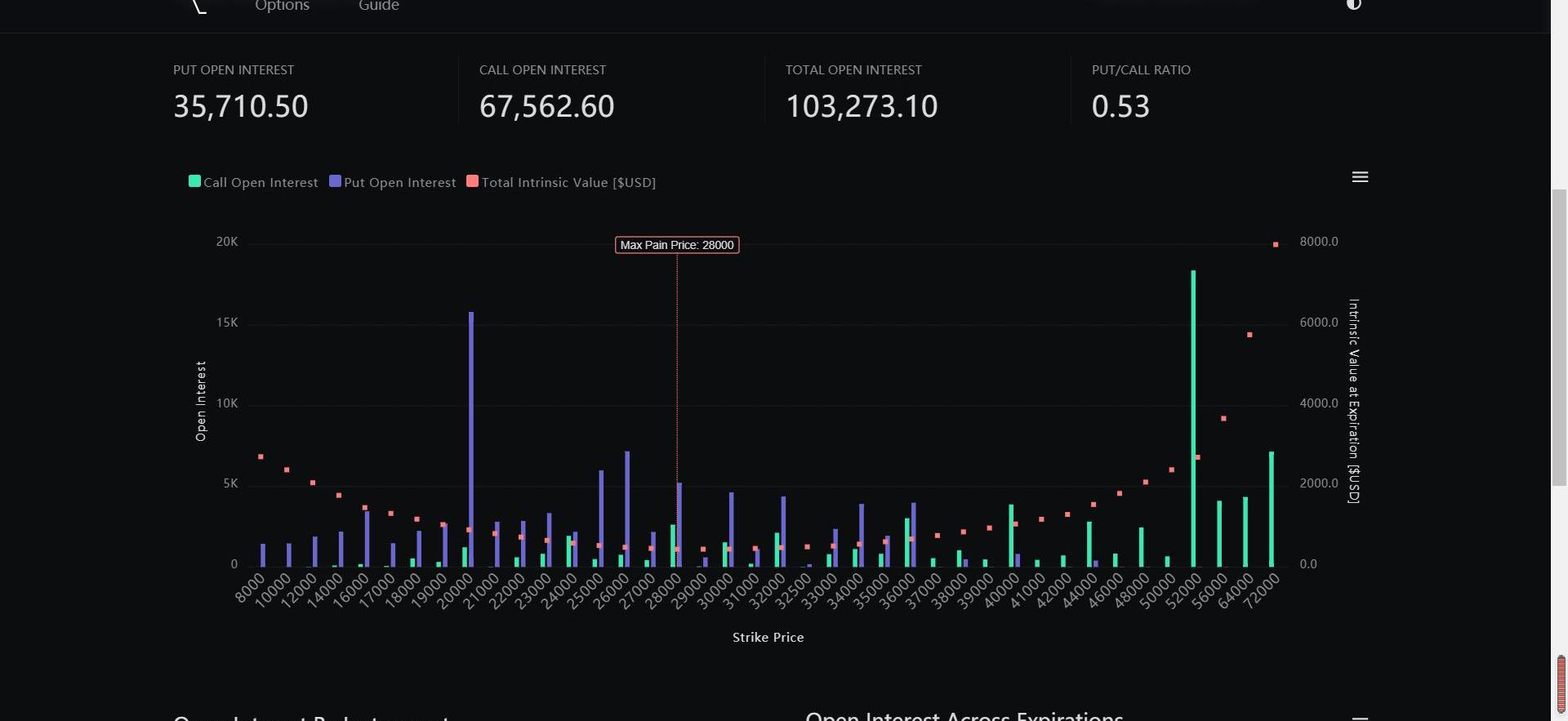Click the site logo in the navbar
Image resolution: width=1568 pixels, height=721 pixels.
[198, 7]
